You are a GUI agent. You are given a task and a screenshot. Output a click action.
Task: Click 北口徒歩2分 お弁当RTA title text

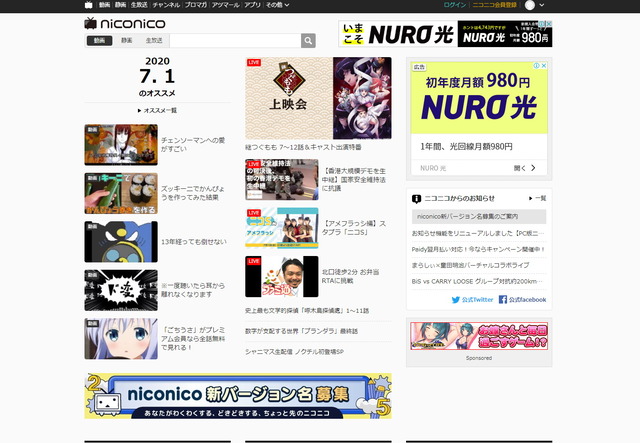coord(350,276)
